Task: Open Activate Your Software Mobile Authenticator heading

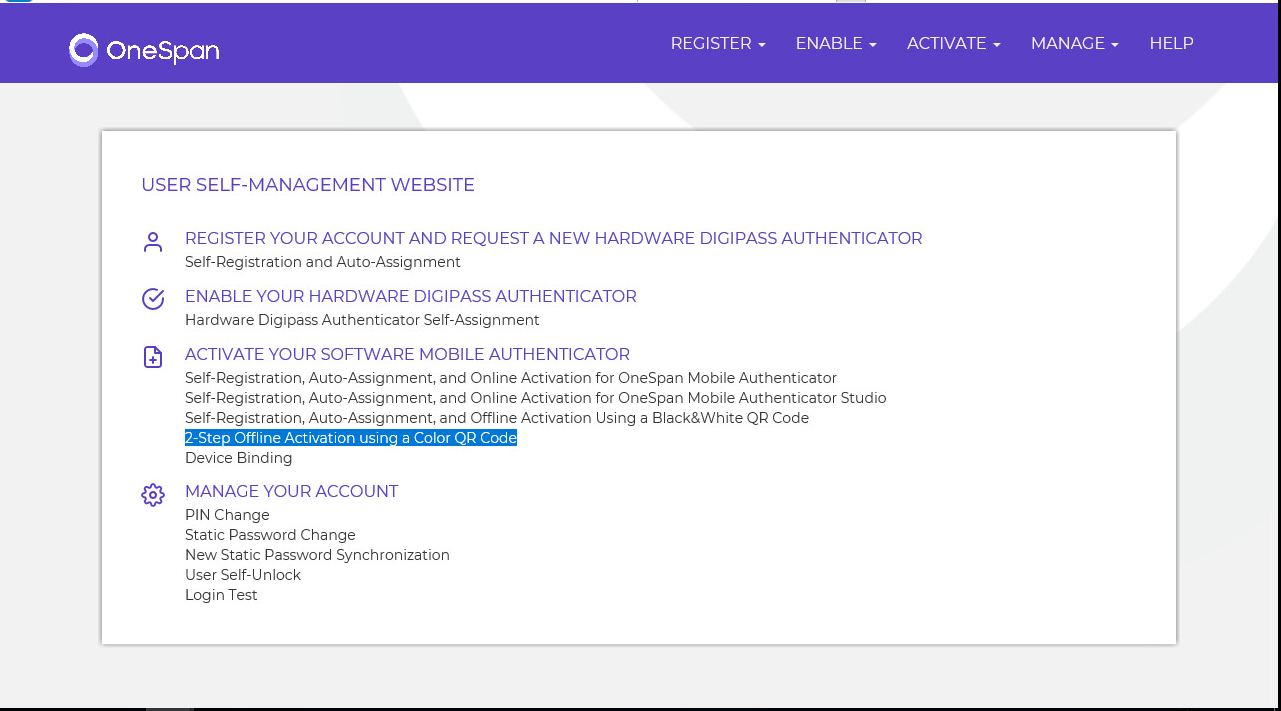Action: tap(408, 354)
